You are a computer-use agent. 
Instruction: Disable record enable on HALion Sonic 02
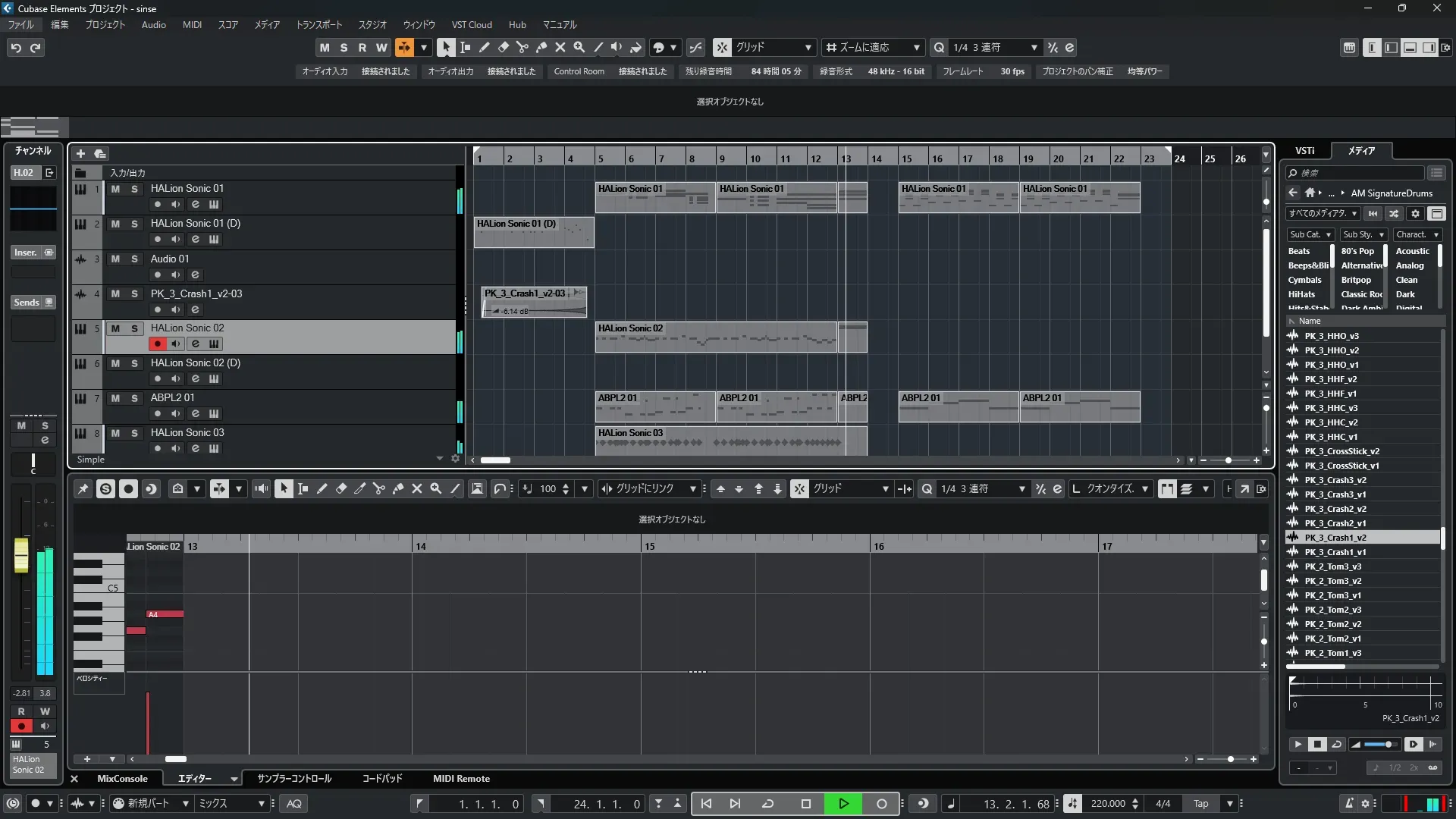(x=157, y=344)
